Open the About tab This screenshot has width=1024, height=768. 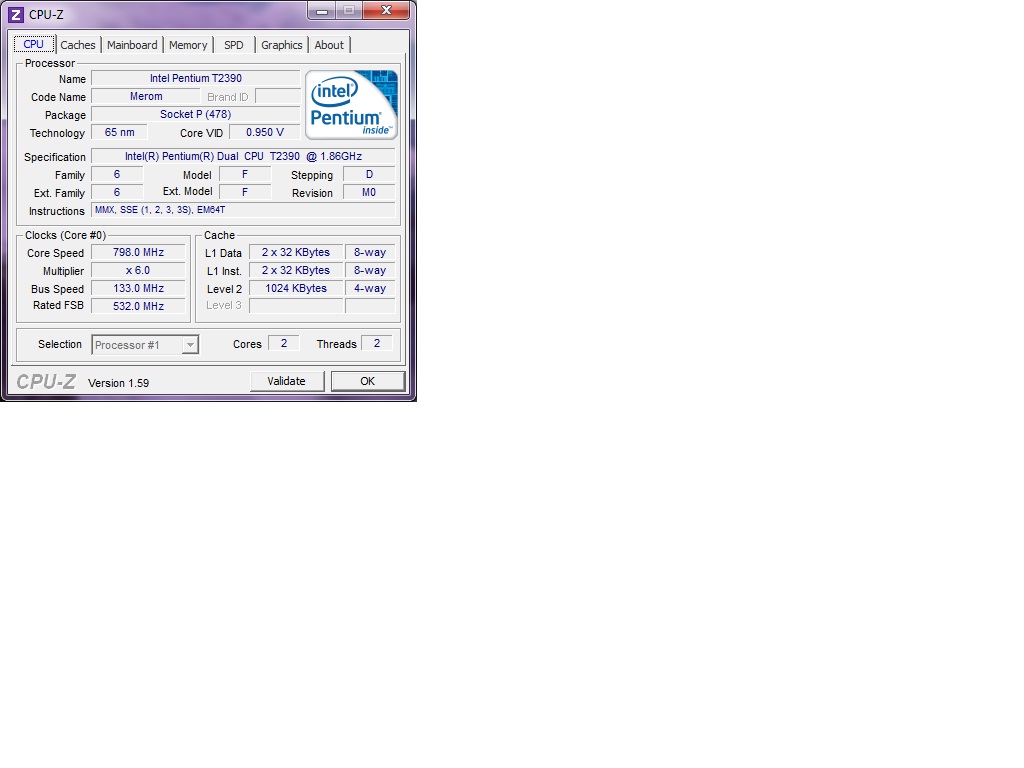tap(329, 45)
